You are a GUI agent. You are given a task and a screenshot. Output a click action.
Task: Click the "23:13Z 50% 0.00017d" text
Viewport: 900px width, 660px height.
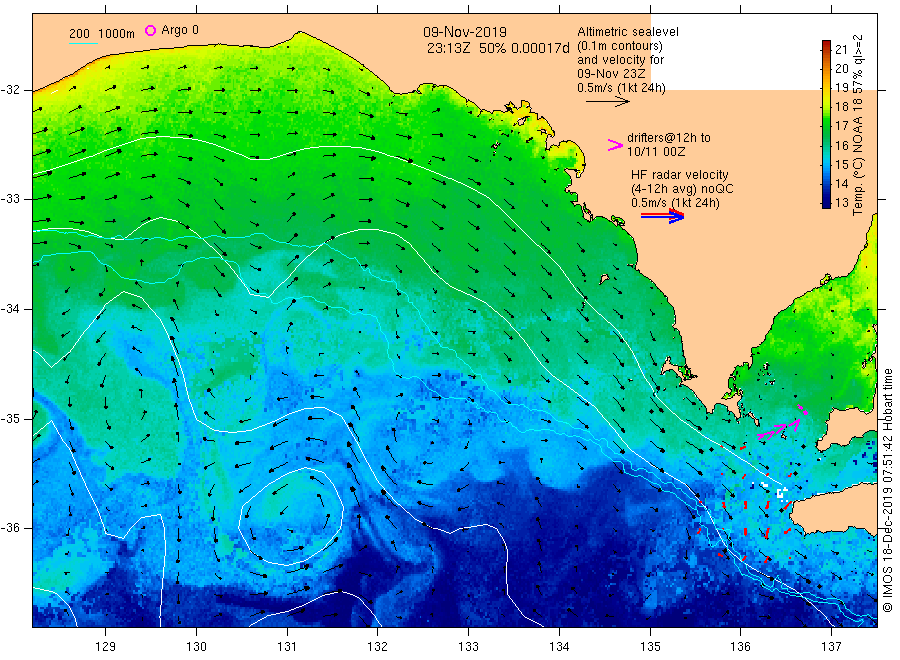click(x=498, y=48)
